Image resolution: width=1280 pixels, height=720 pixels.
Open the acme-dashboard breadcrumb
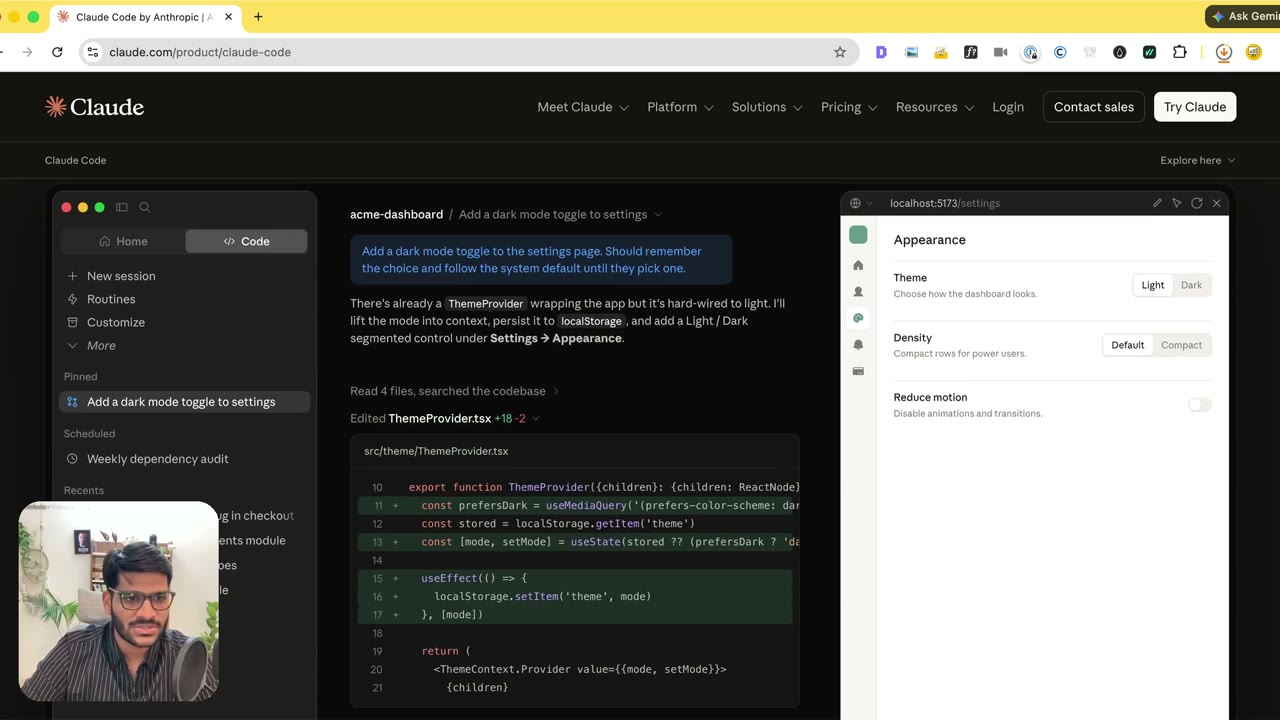[396, 214]
